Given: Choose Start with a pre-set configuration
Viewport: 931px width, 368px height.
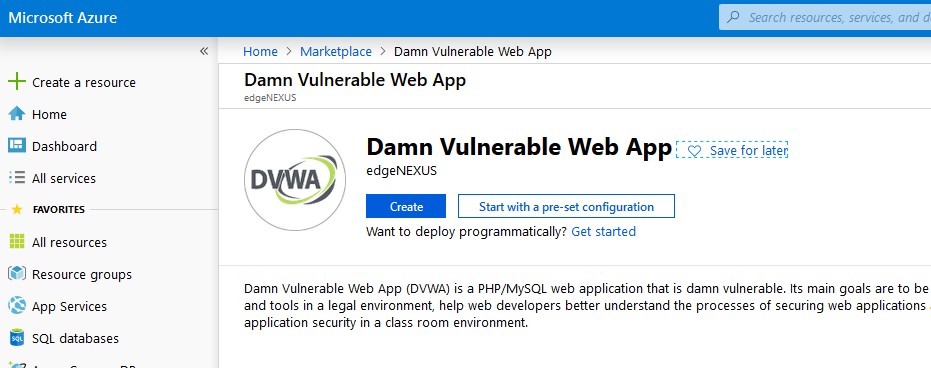Looking at the screenshot, I should pyautogui.click(x=566, y=206).
